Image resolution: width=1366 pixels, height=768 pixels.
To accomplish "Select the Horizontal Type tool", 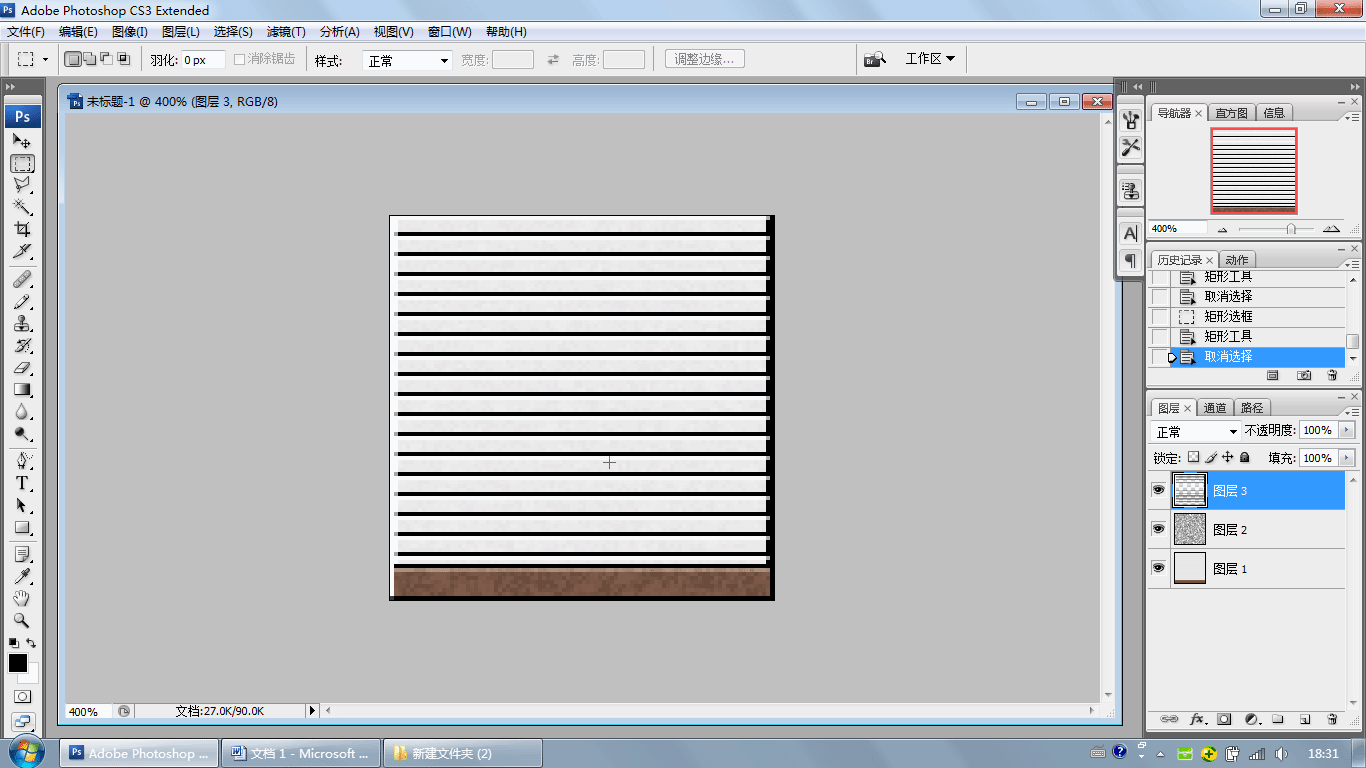I will pos(22,483).
